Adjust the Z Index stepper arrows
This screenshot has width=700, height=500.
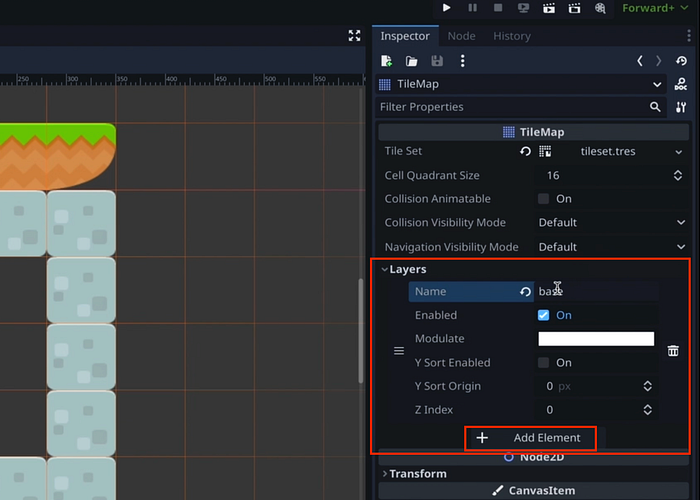[x=647, y=410]
